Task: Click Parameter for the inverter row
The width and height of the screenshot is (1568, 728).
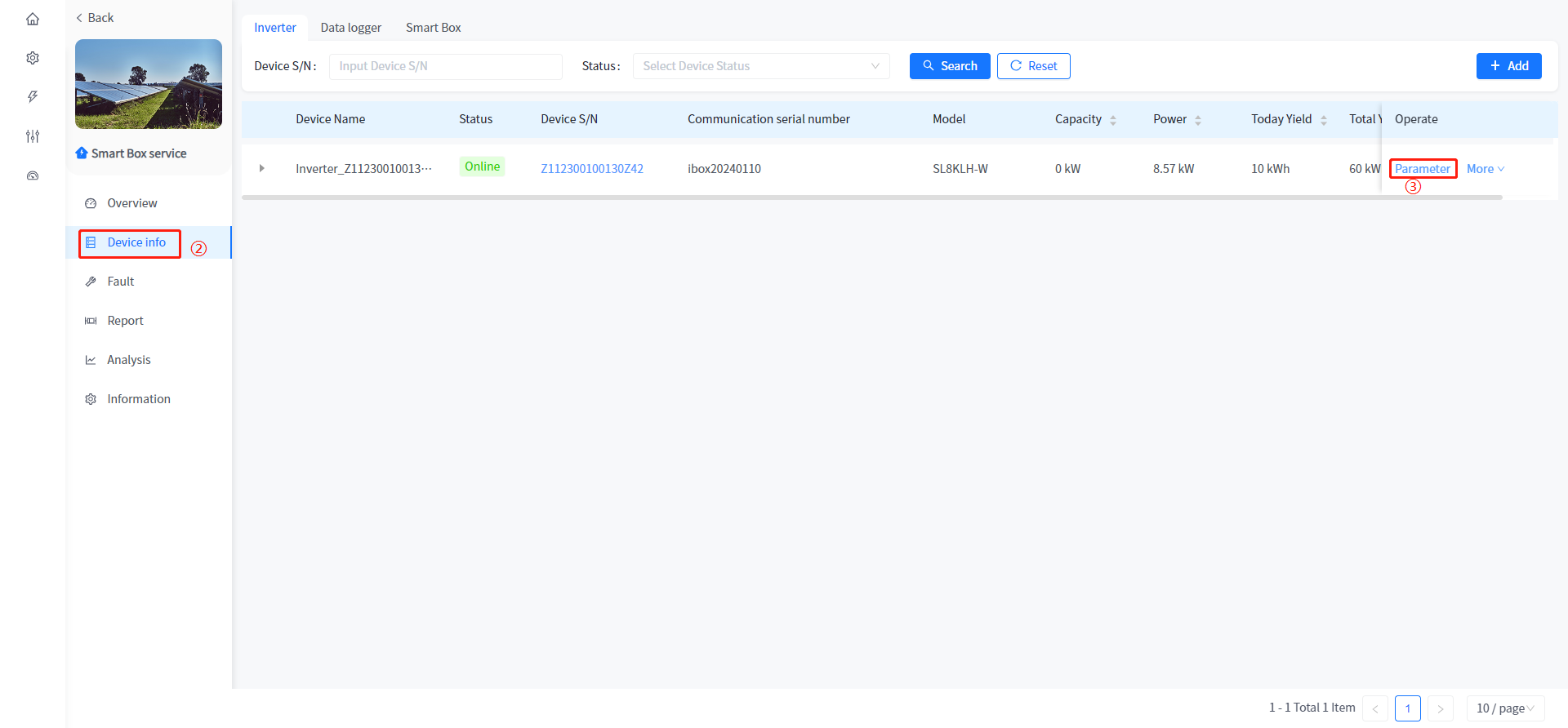Action: (1423, 169)
